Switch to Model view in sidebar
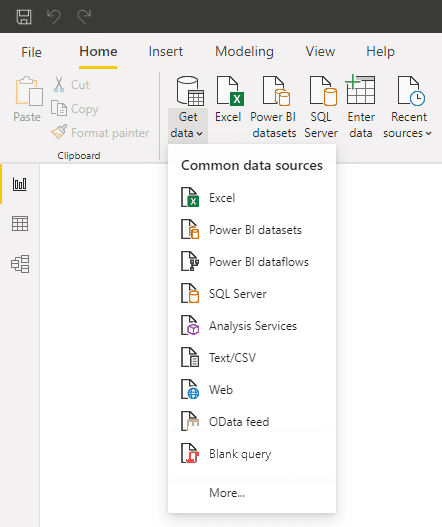 (20, 264)
